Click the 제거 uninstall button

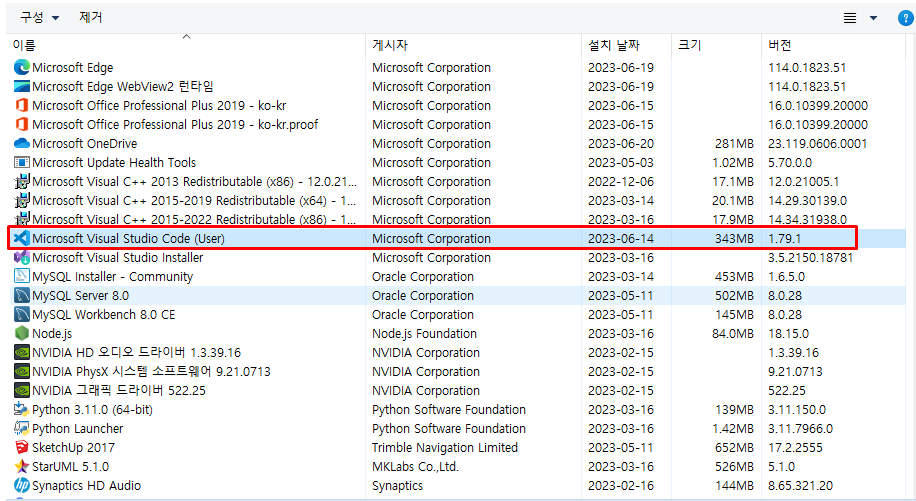(91, 18)
